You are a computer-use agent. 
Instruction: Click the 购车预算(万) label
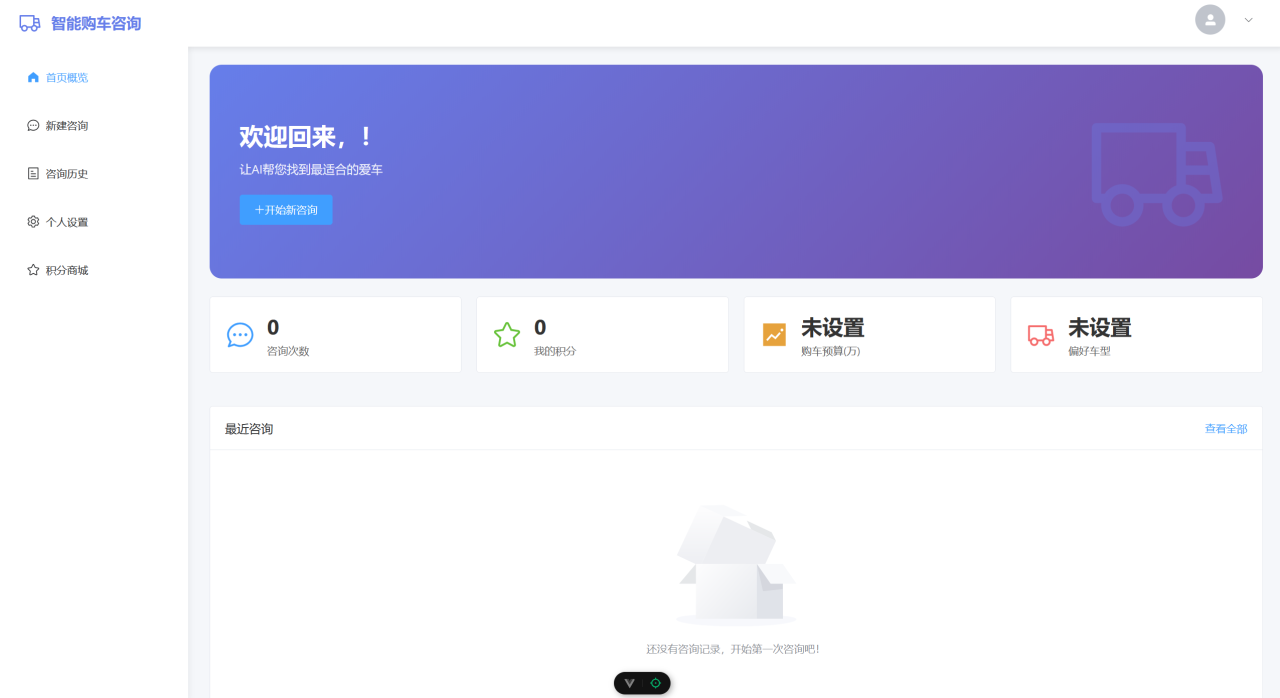pyautogui.click(x=830, y=351)
